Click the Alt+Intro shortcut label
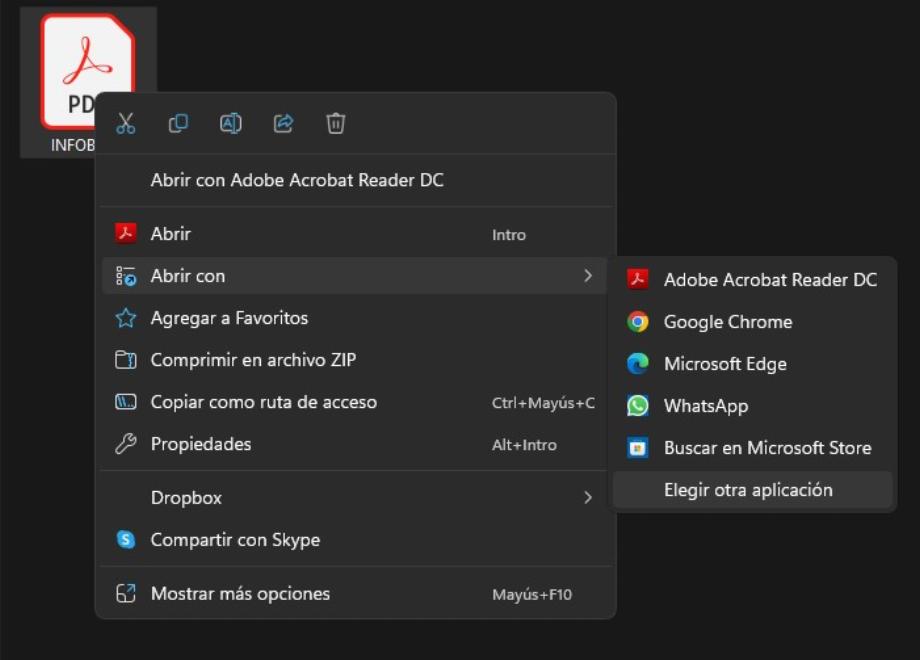Screen dimensions: 920x660 pos(524,445)
